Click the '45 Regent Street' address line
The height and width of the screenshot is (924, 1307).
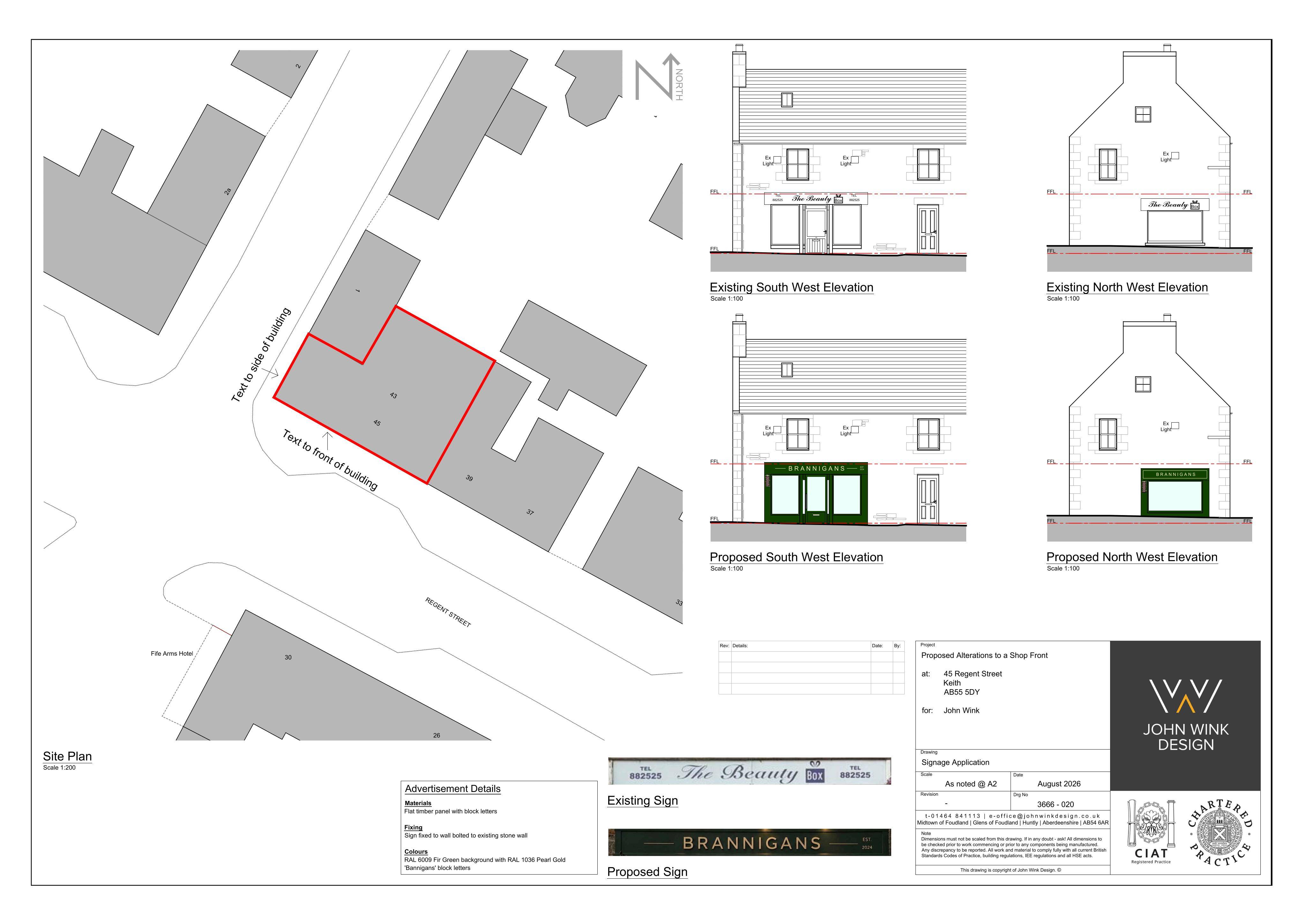[x=973, y=674]
